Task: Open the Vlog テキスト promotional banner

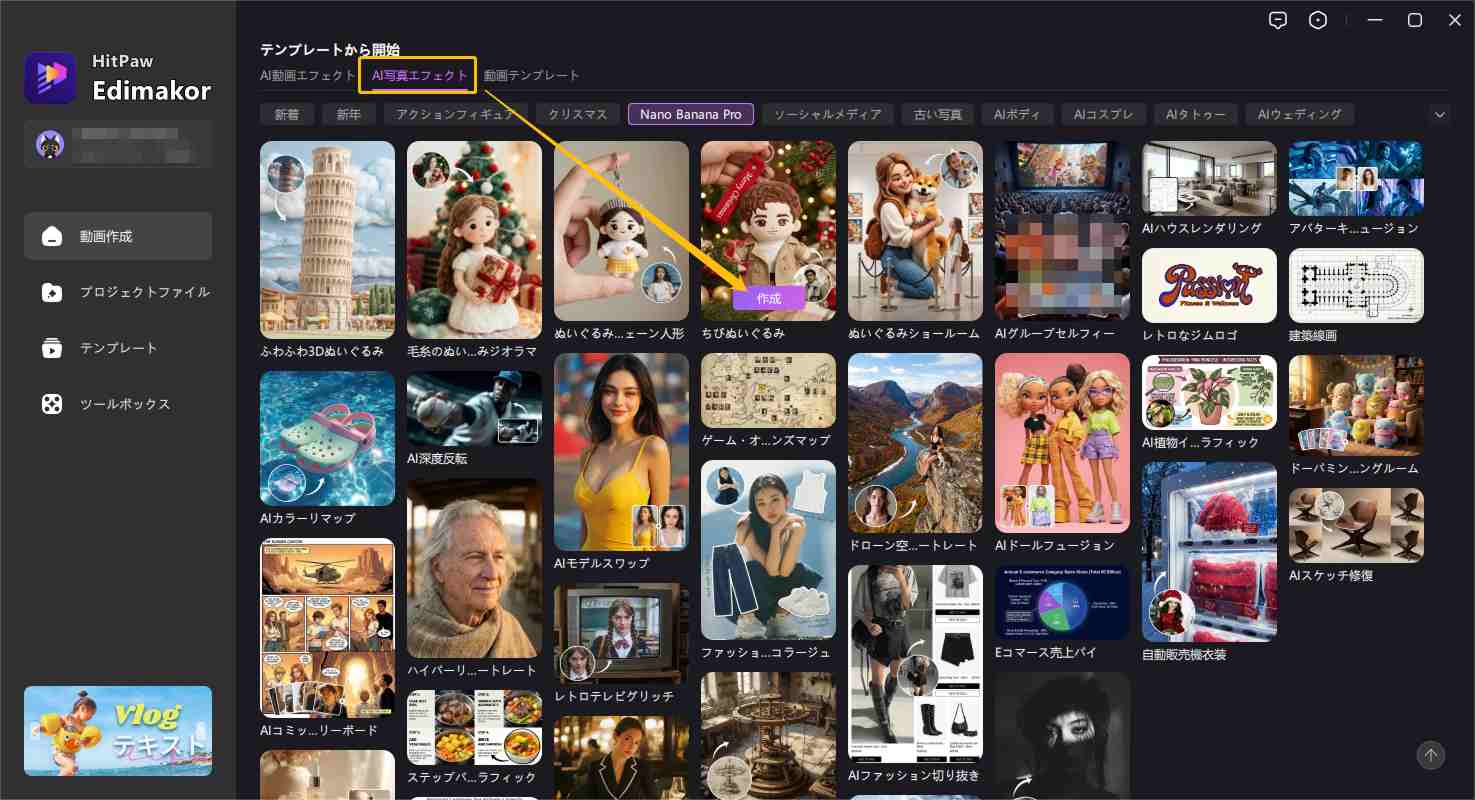Action: pyautogui.click(x=118, y=730)
